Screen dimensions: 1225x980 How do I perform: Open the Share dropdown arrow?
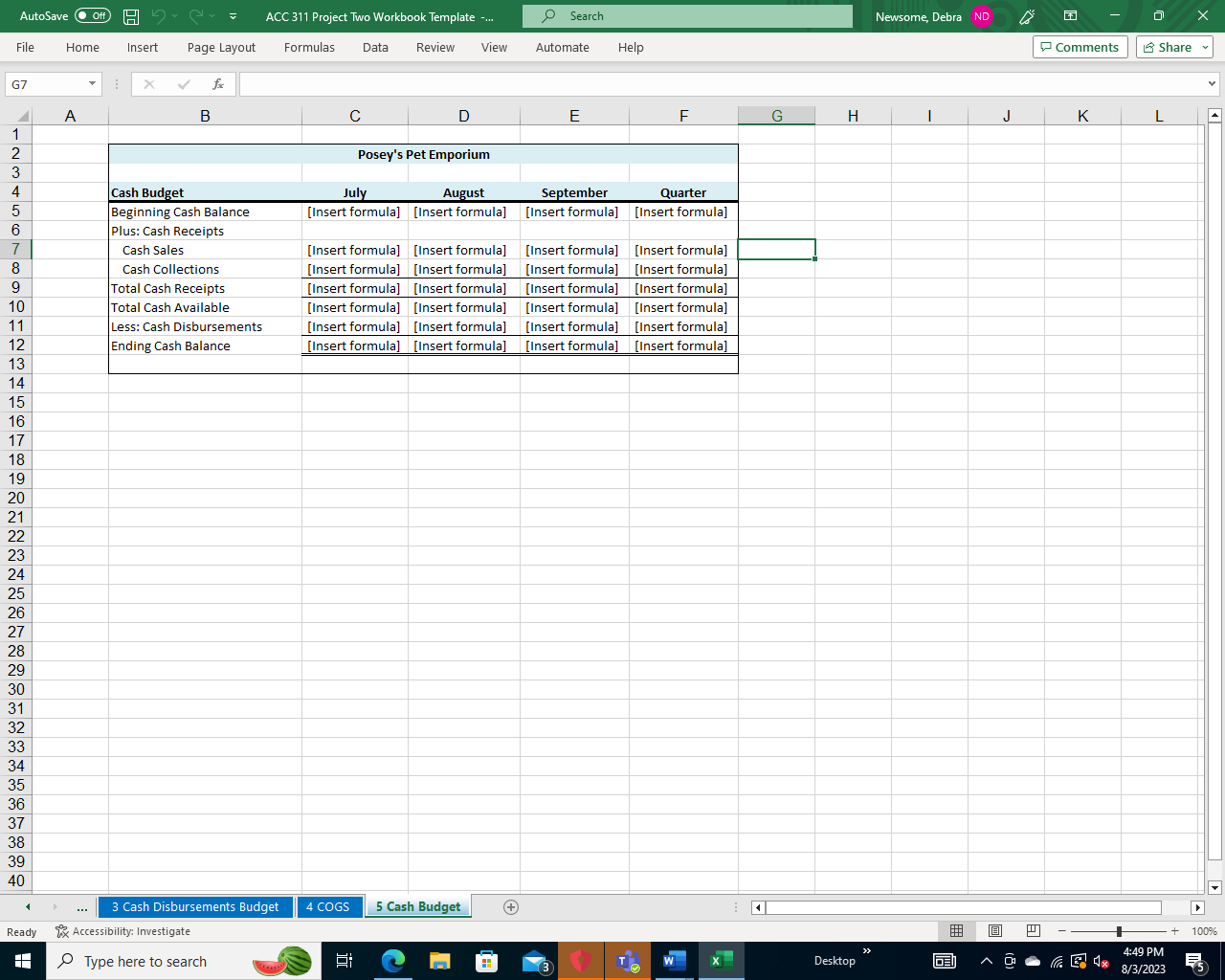click(x=1203, y=46)
